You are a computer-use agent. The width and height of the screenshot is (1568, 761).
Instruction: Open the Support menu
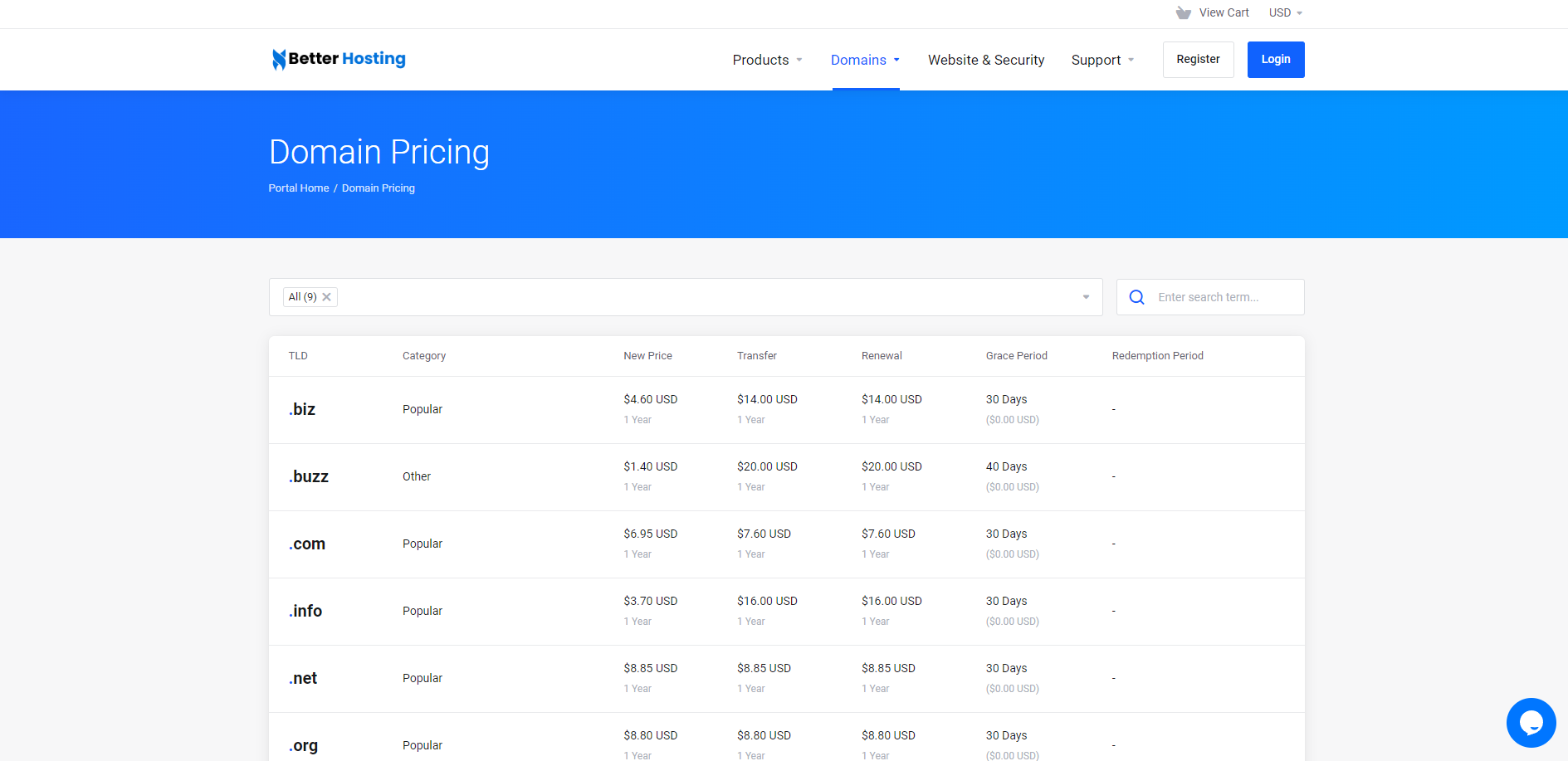(1096, 60)
